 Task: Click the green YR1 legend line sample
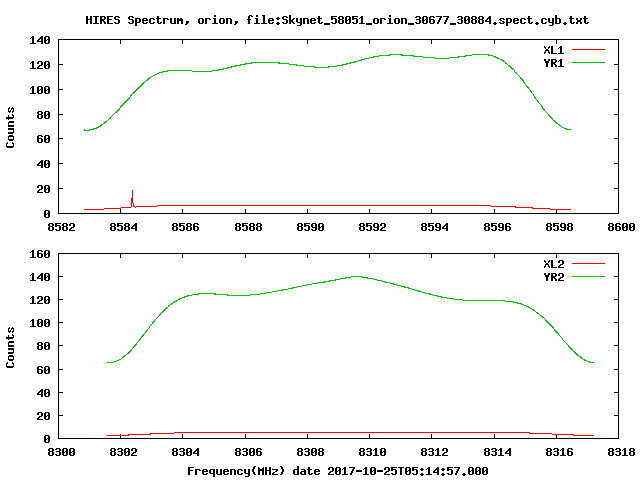coord(588,63)
